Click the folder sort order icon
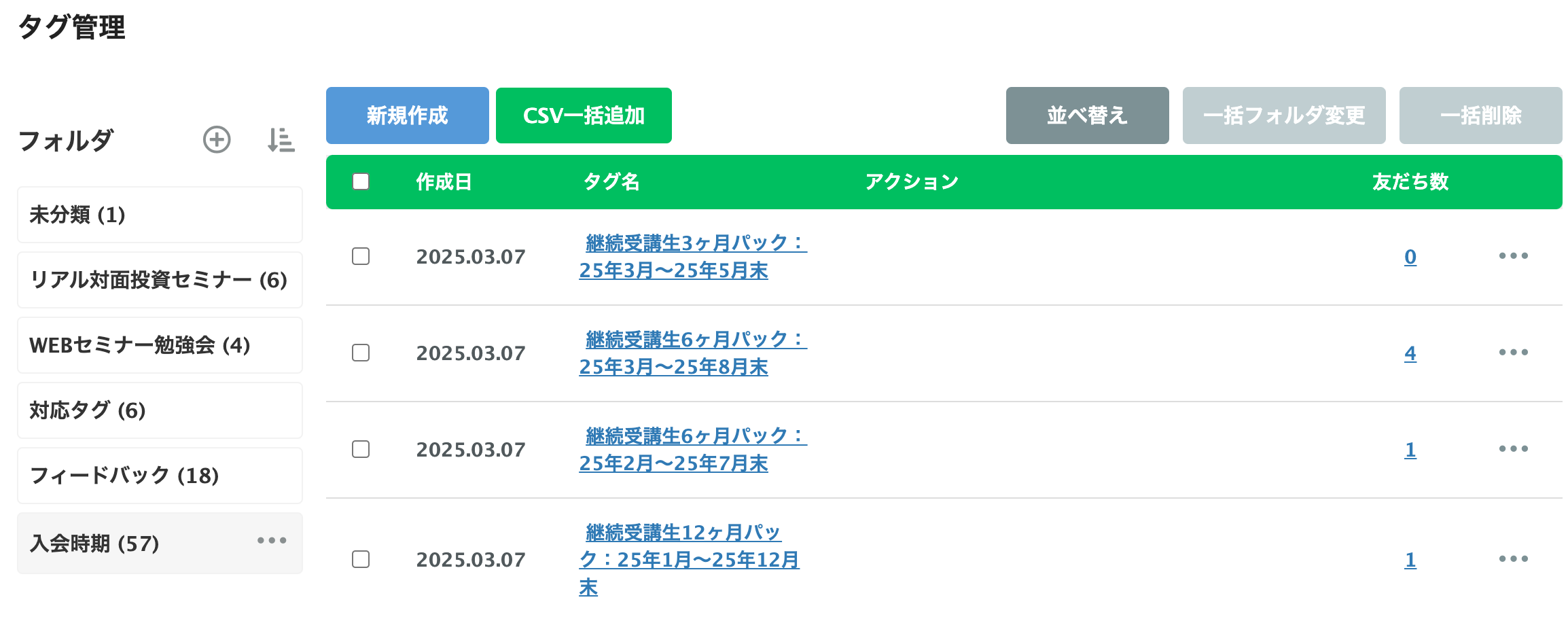Screen dimensions: 1568x621 (281, 140)
